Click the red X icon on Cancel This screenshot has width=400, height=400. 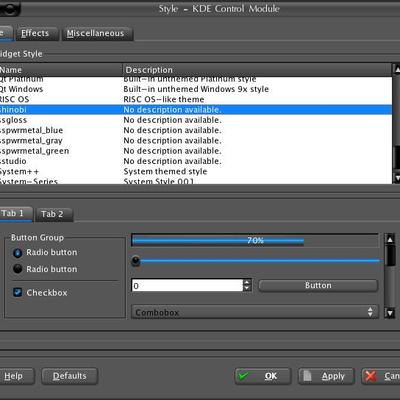(370, 376)
